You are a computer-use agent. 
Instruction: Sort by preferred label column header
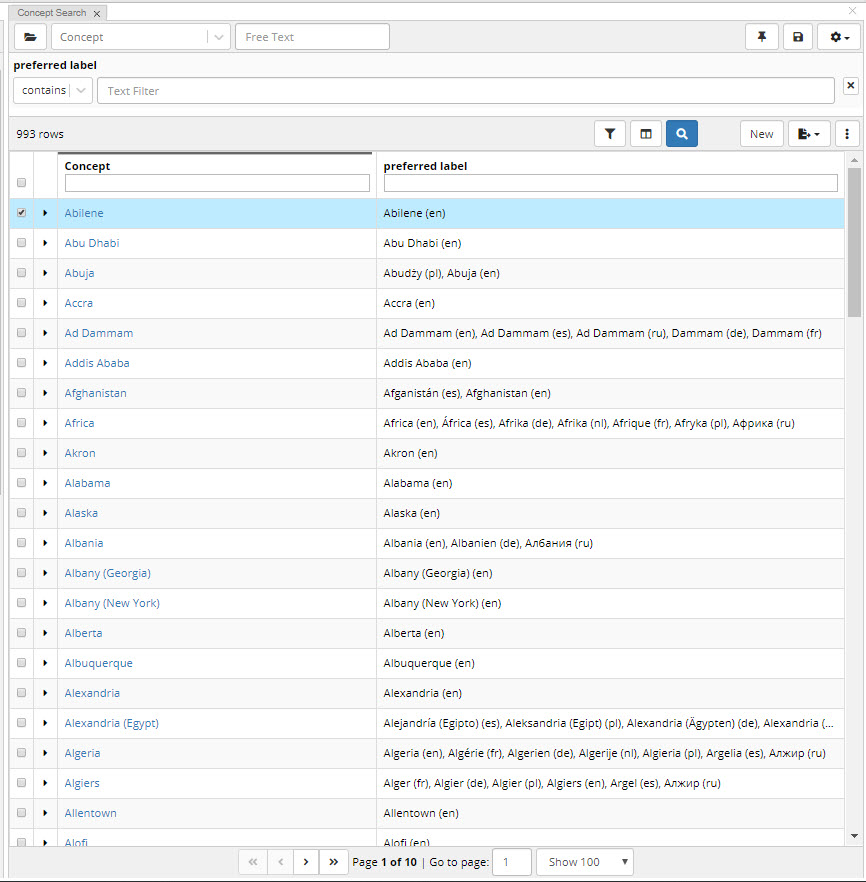click(x=425, y=166)
